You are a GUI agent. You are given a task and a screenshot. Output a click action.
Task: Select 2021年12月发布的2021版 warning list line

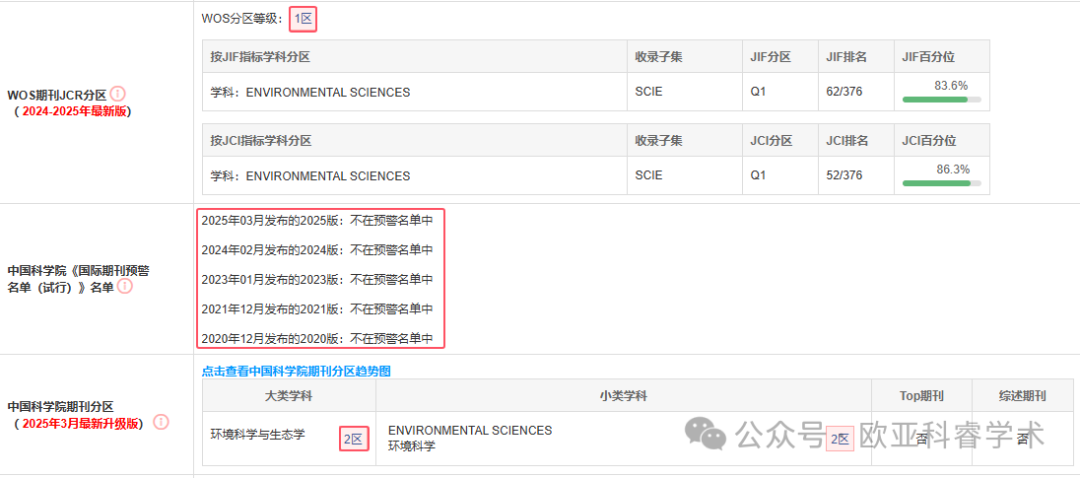(318, 309)
